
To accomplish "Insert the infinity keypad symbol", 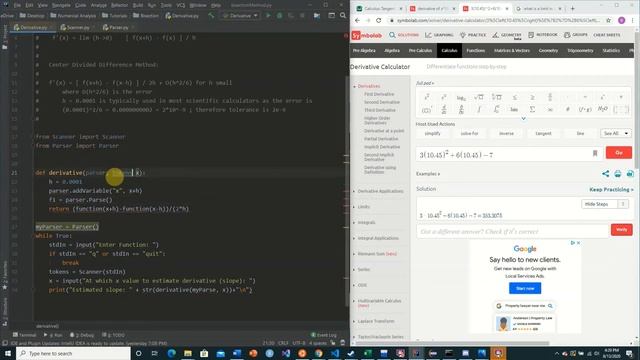I will (550, 109).
